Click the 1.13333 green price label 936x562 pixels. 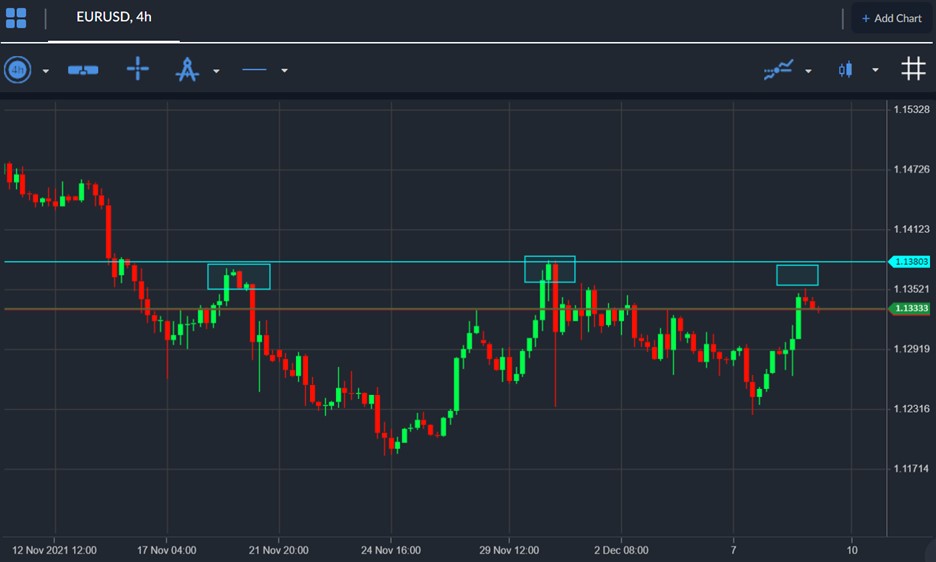click(909, 308)
